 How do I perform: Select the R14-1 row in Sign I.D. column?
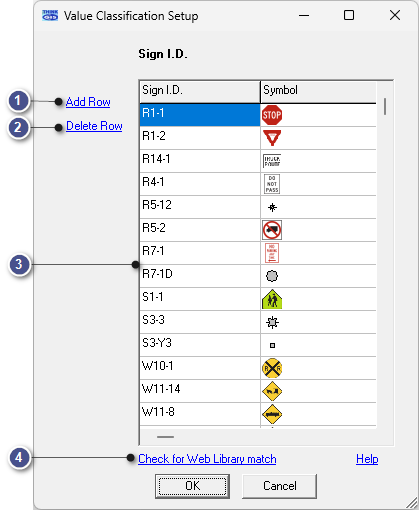[200, 161]
